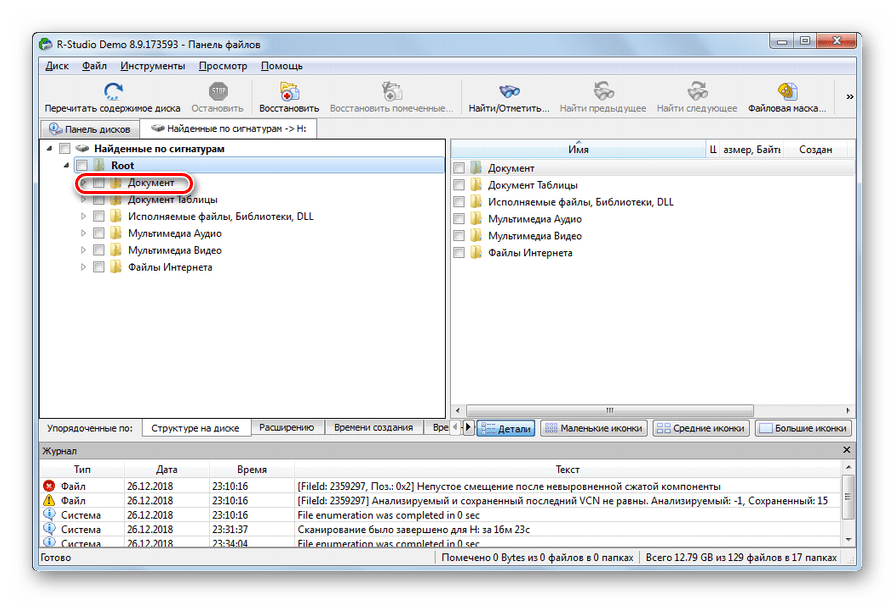Switch view to Детали
The width and height of the screenshot is (895, 604).
[507, 428]
